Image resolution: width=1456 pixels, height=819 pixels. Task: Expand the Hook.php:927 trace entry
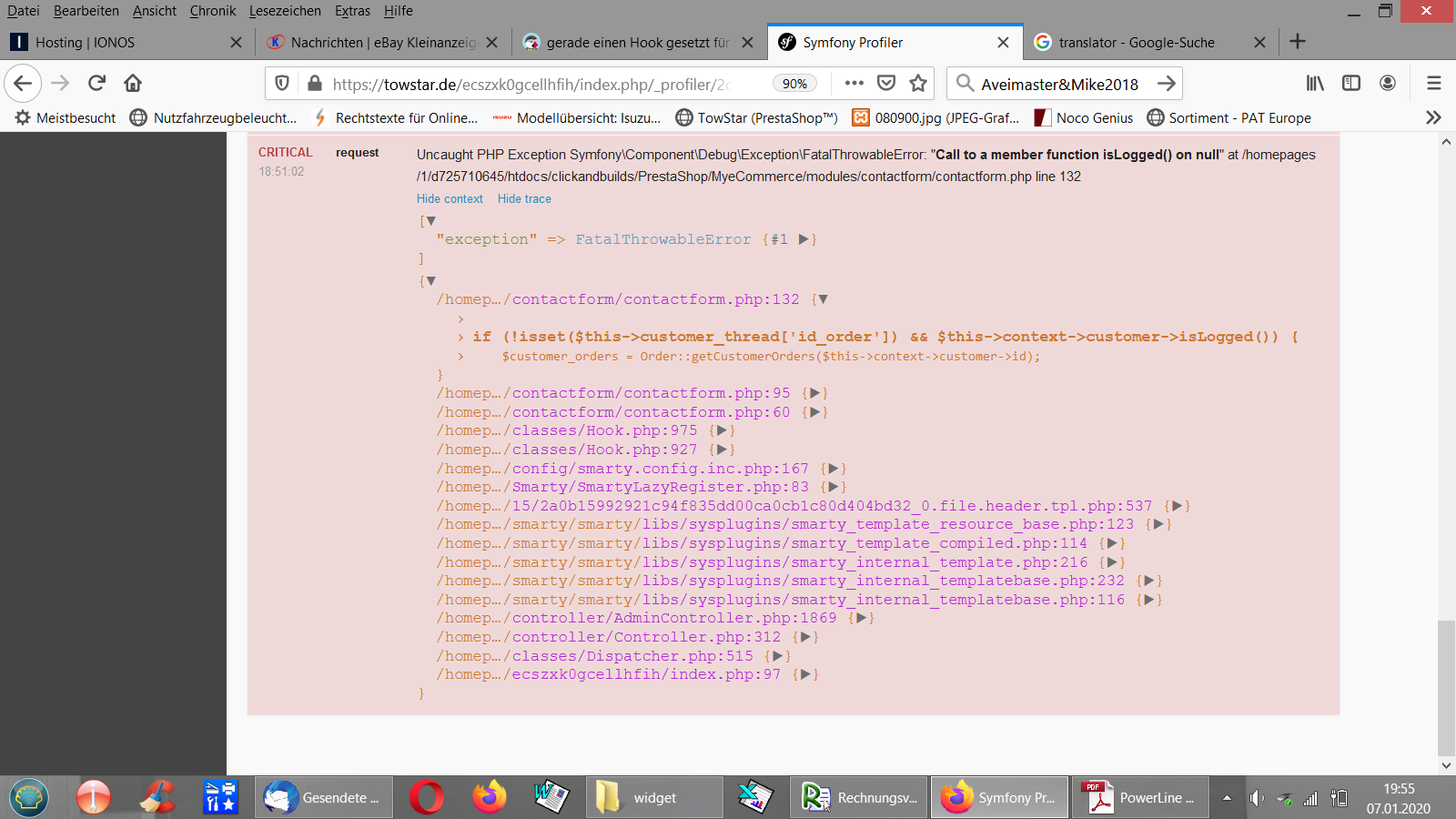(x=722, y=450)
